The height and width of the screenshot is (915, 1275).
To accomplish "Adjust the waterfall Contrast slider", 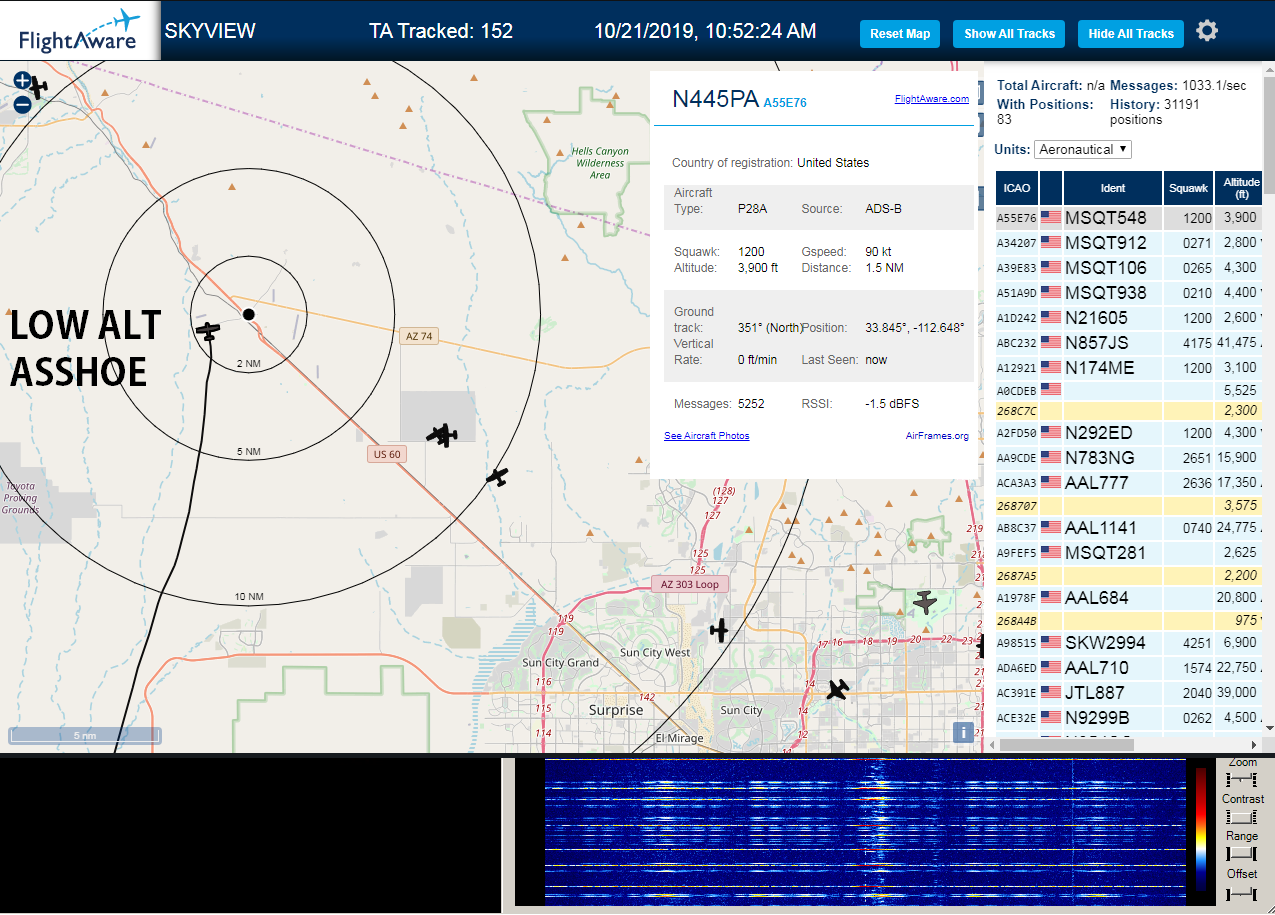I will pyautogui.click(x=1241, y=816).
